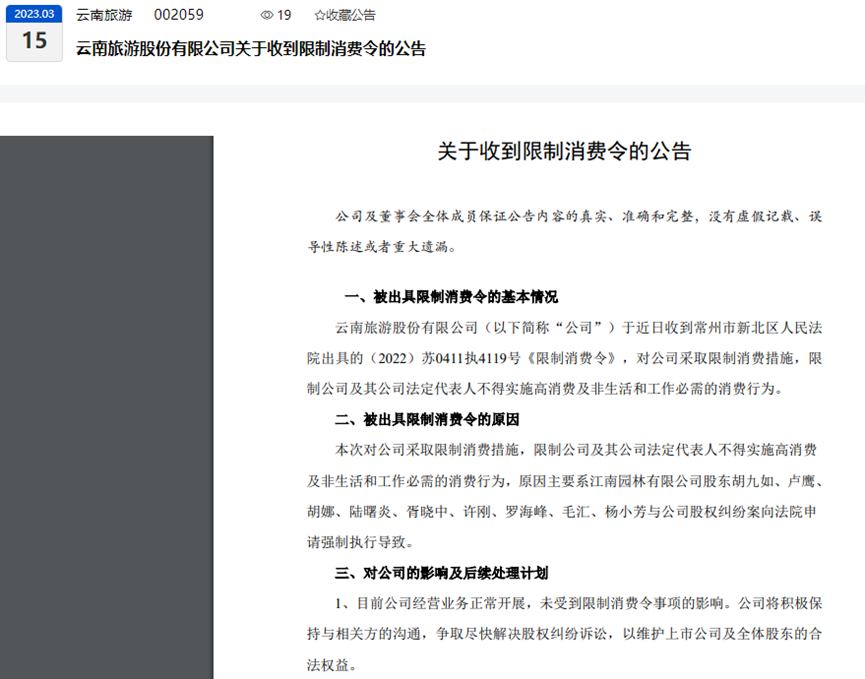Screen dimensions: 865x679
Task: Click the line 持与相关方的沟通，争取尽快解决
Action: pyautogui.click(x=565, y=634)
